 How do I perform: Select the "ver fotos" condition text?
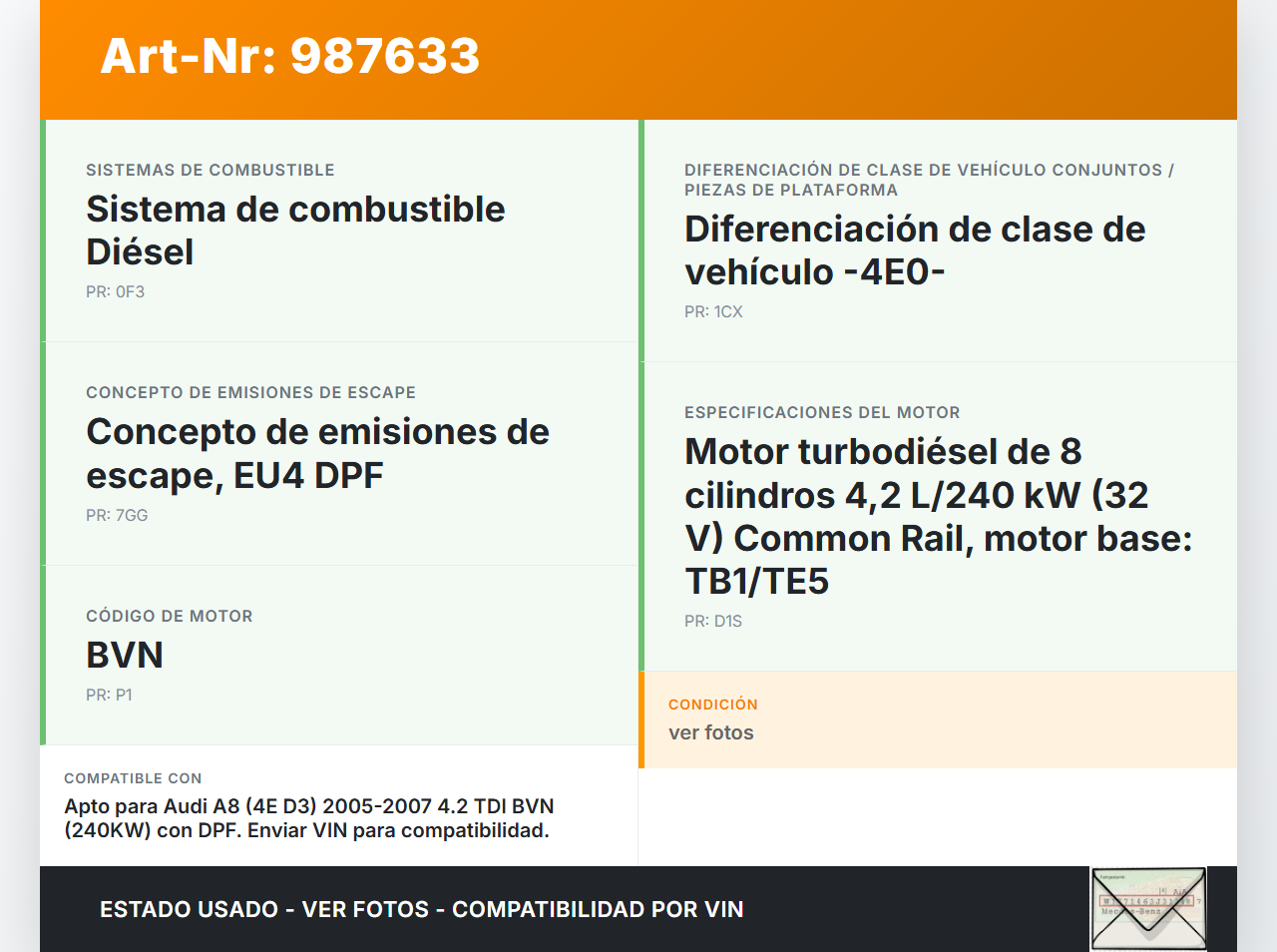coord(711,732)
